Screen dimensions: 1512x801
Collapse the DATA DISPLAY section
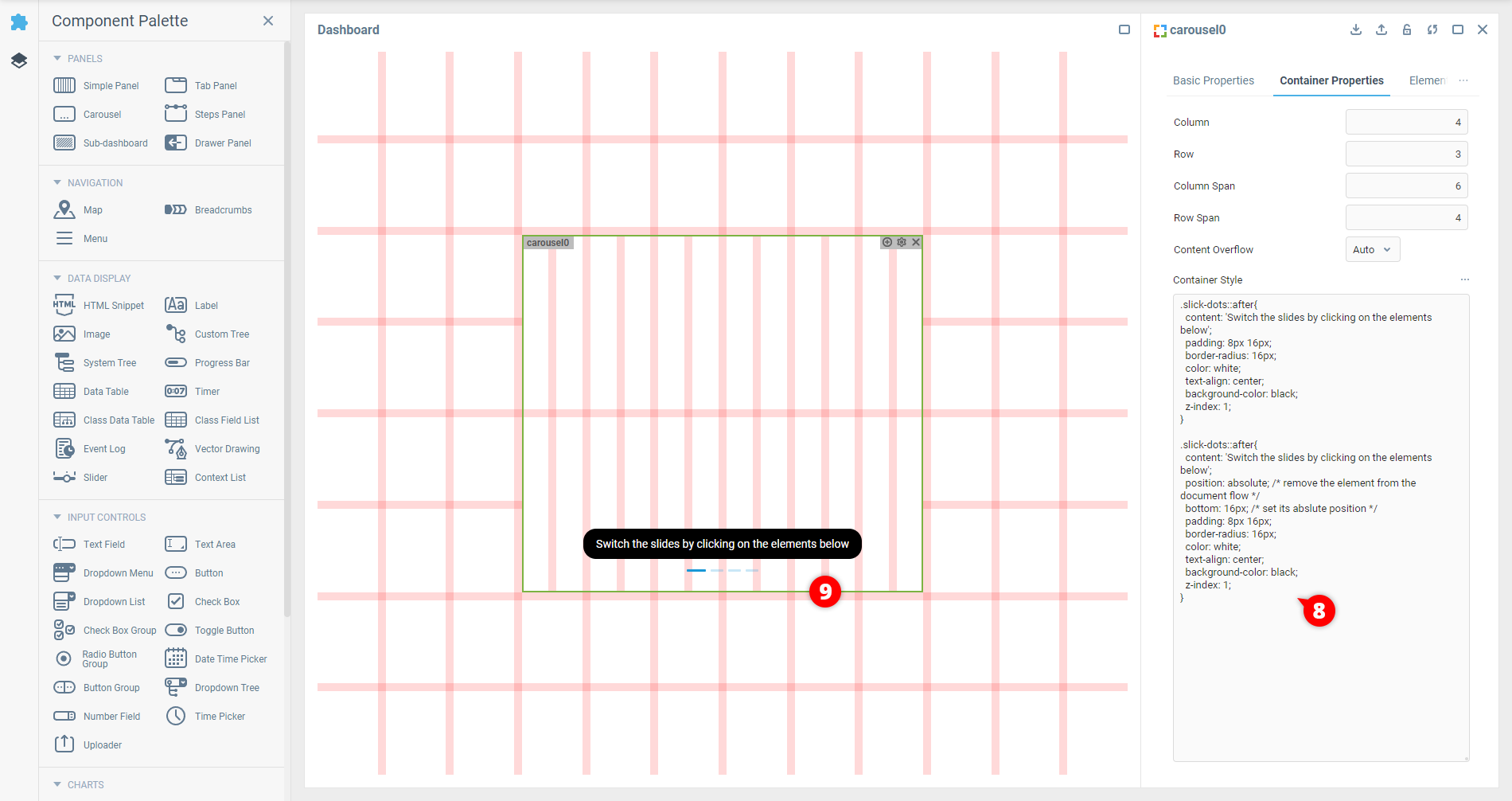(x=57, y=278)
